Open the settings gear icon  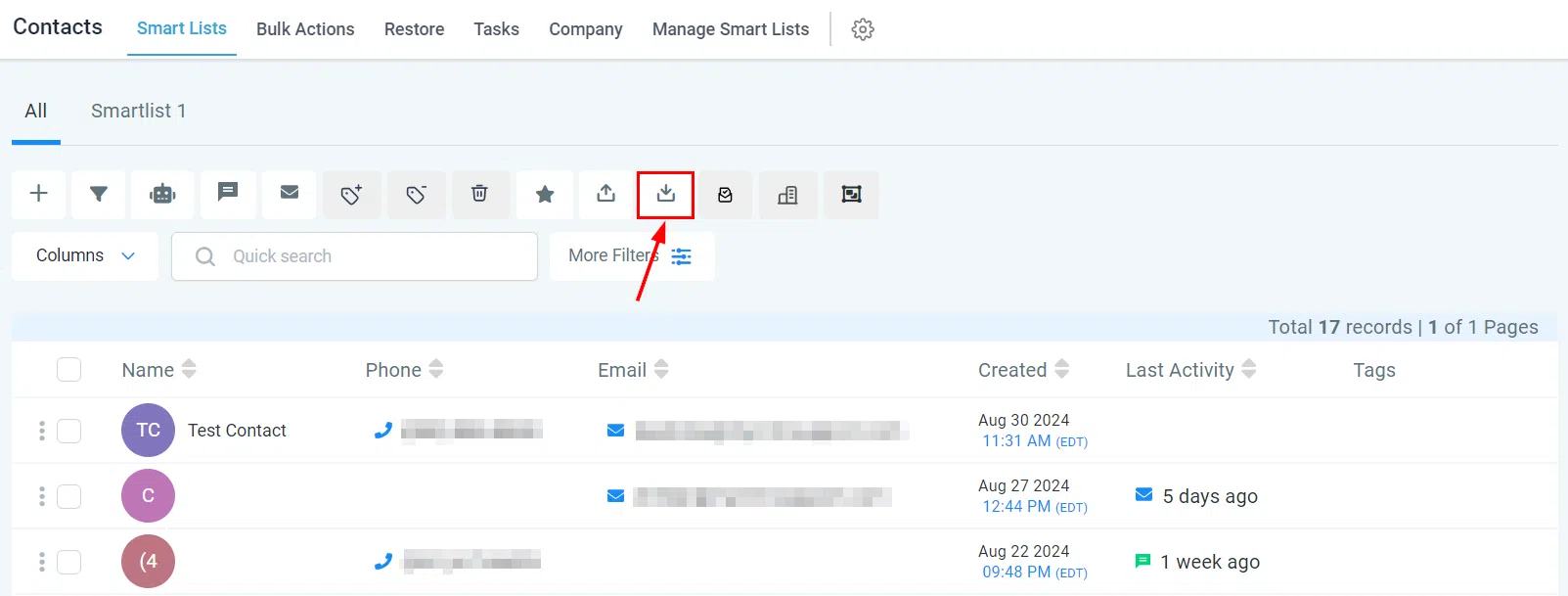[x=863, y=29]
